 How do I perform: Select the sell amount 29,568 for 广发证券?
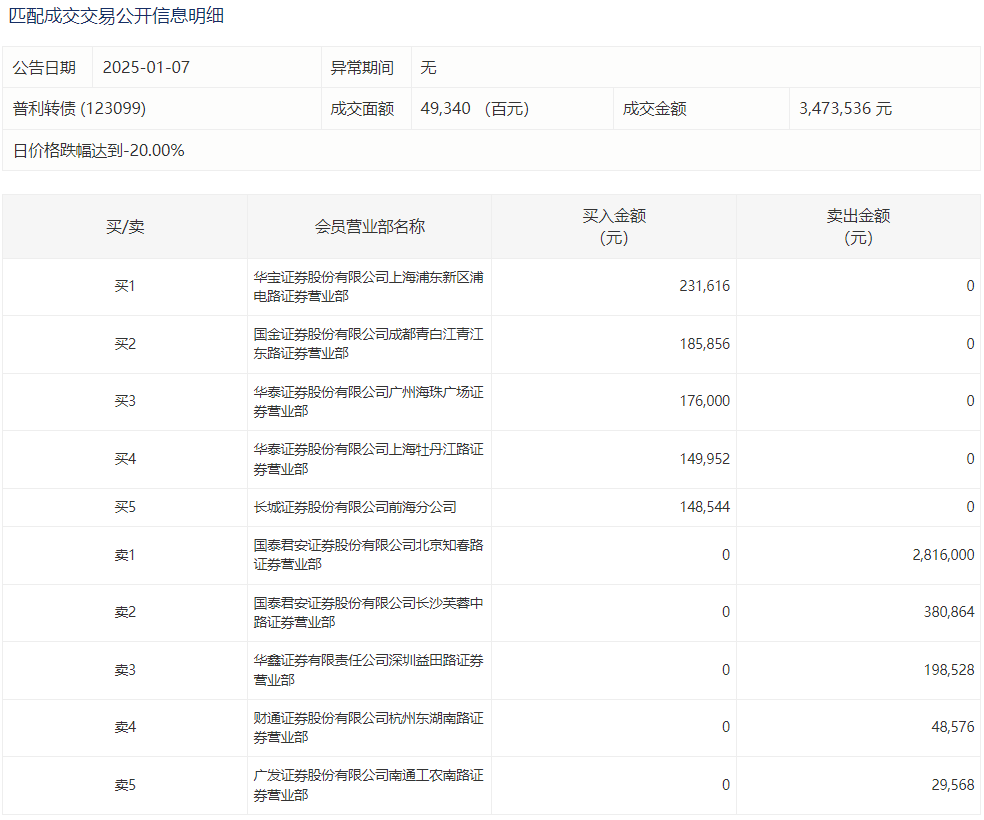click(x=952, y=785)
